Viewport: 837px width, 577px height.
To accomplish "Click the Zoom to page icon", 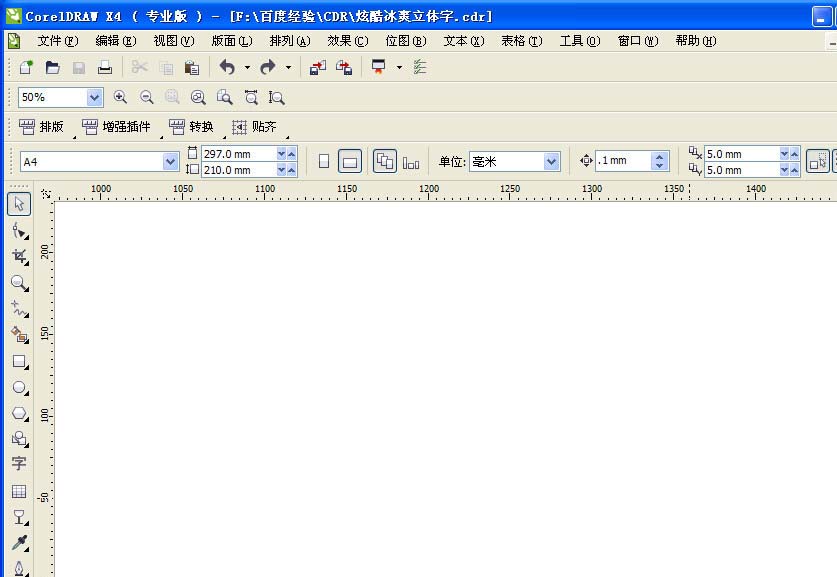I will [x=224, y=97].
